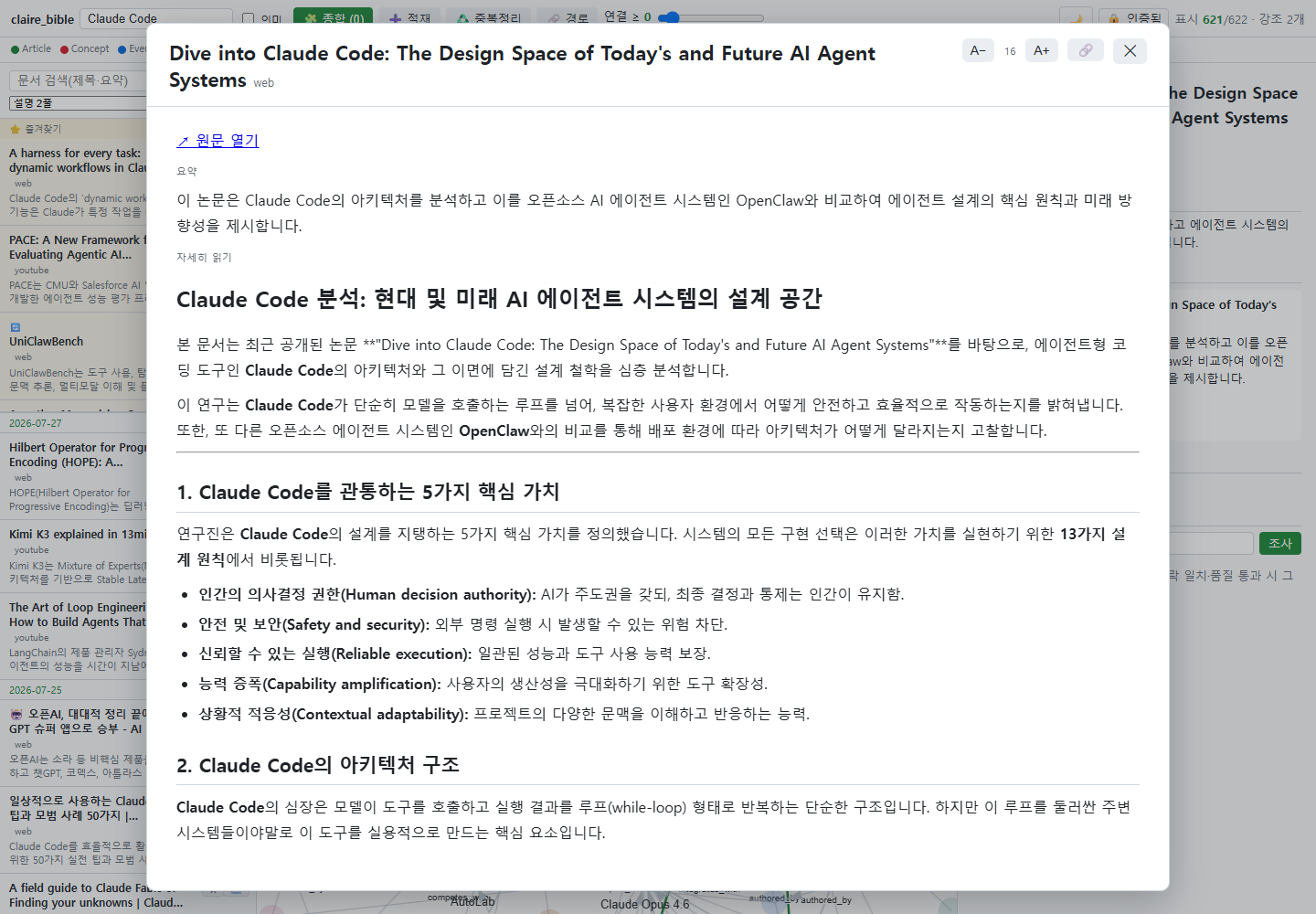Close the article reader dialog
Viewport: 1316px width, 914px height.
[x=1130, y=50]
